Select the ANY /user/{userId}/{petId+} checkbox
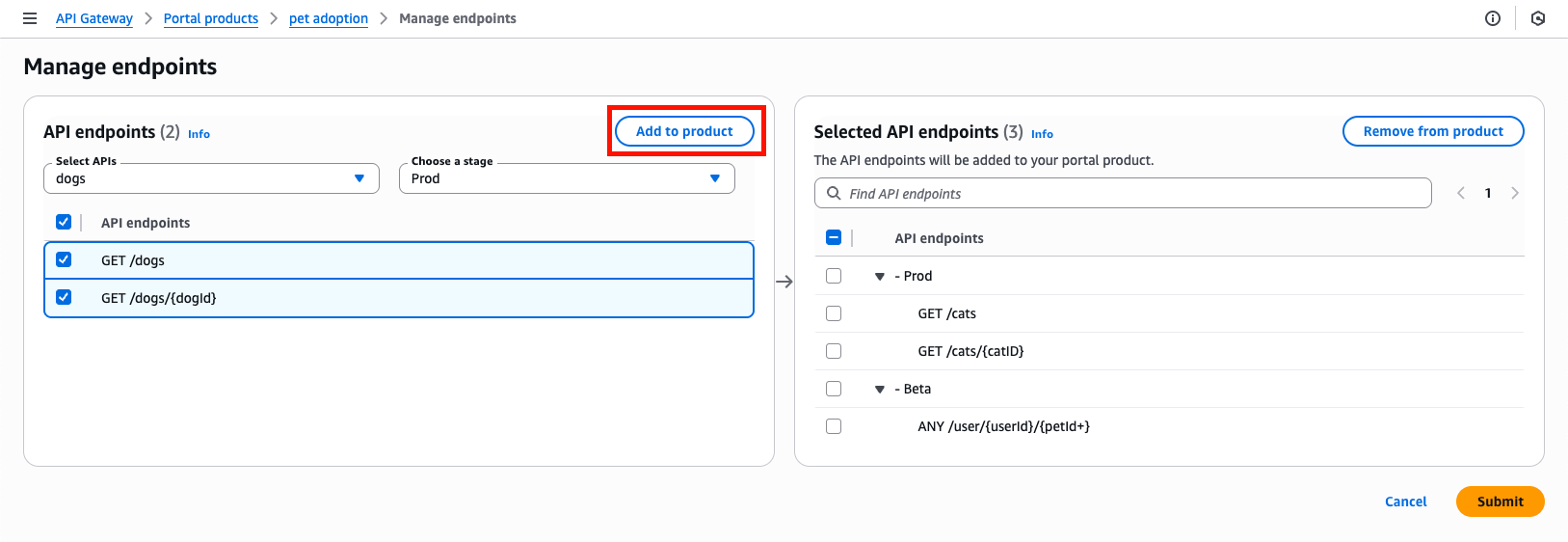Image resolution: width=1568 pixels, height=542 pixels. pyautogui.click(x=834, y=426)
